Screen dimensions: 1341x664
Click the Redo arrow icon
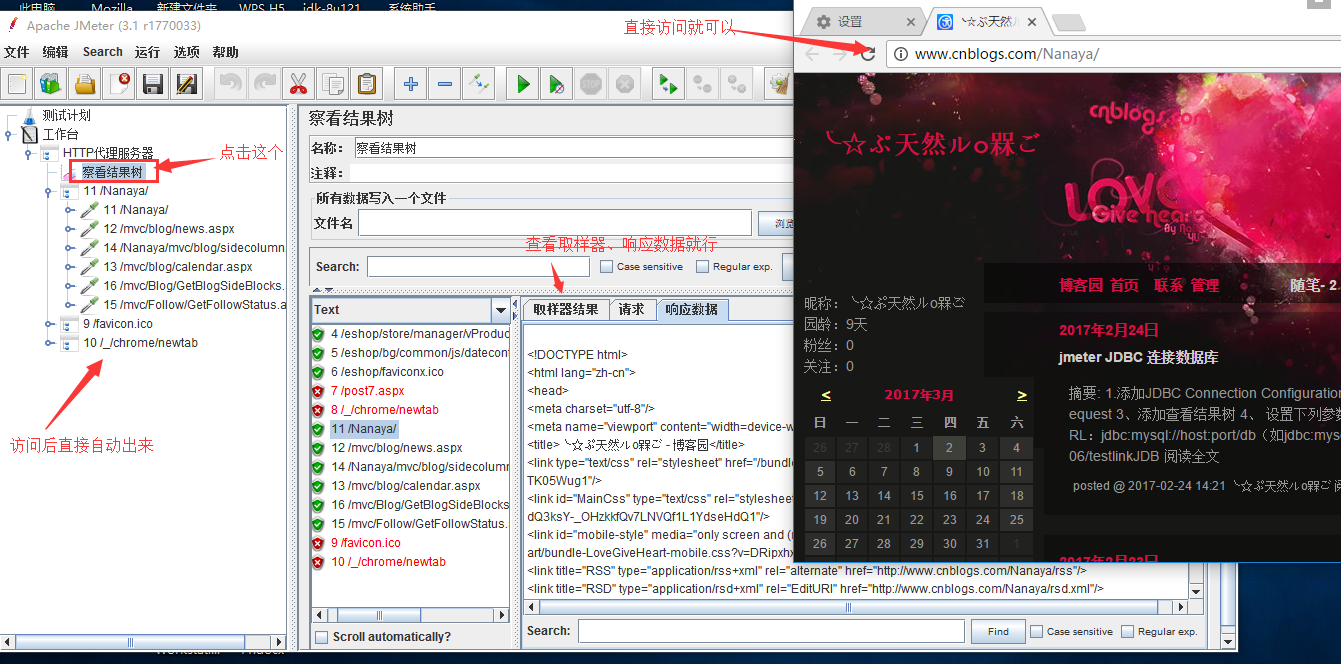pos(264,84)
